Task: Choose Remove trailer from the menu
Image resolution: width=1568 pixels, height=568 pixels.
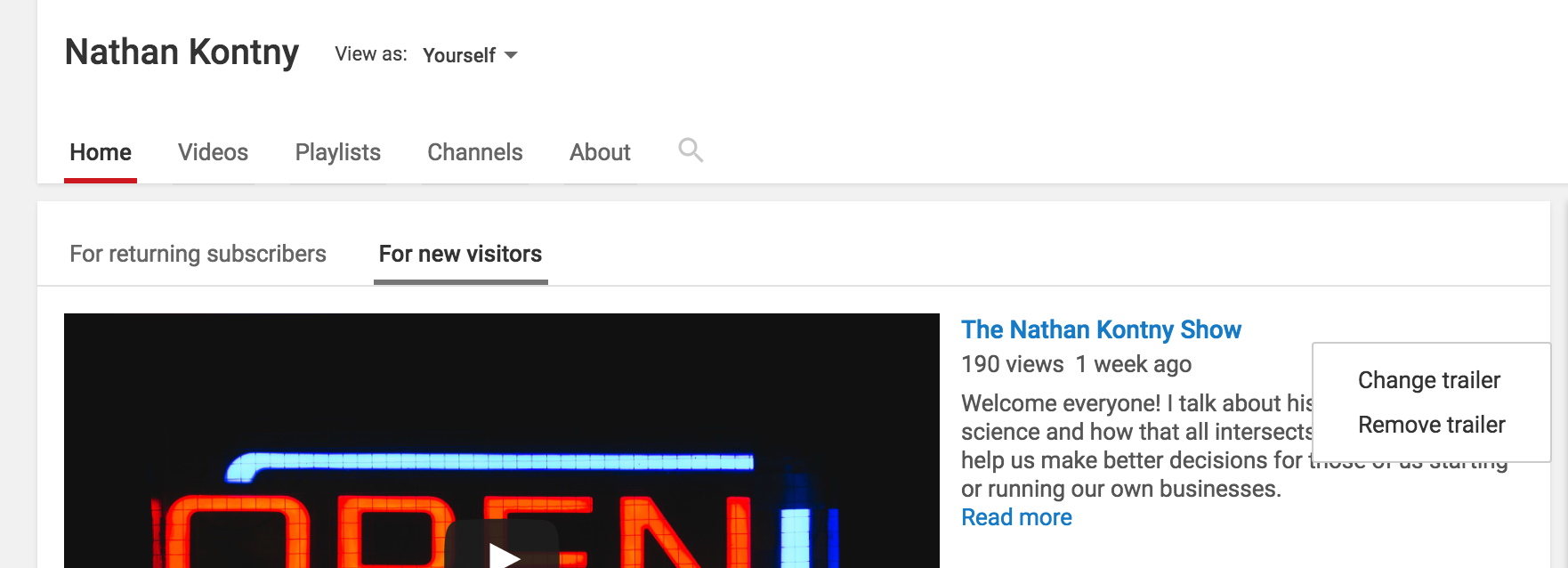Action: coord(1432,425)
